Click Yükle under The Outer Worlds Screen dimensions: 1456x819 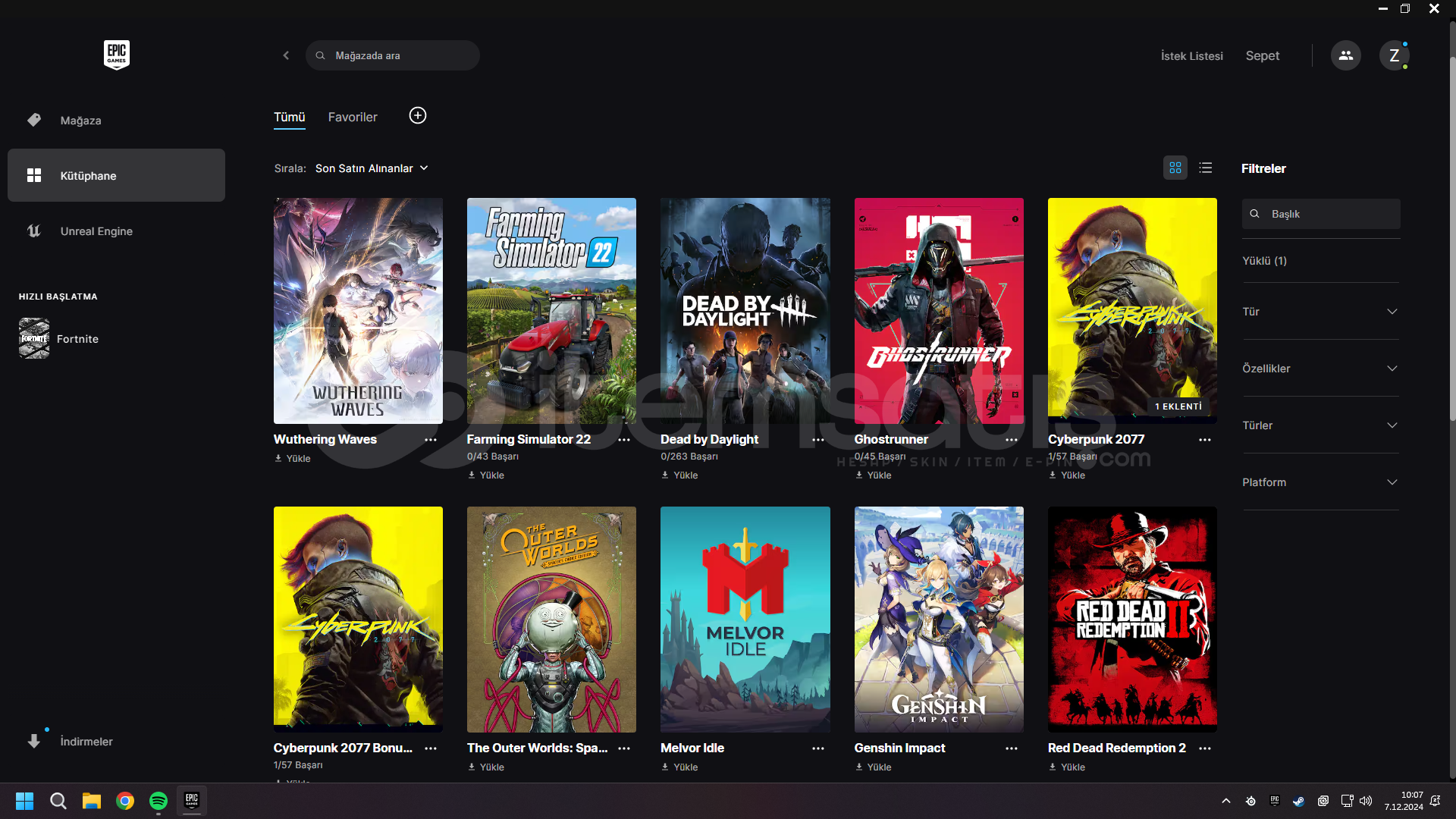click(486, 767)
